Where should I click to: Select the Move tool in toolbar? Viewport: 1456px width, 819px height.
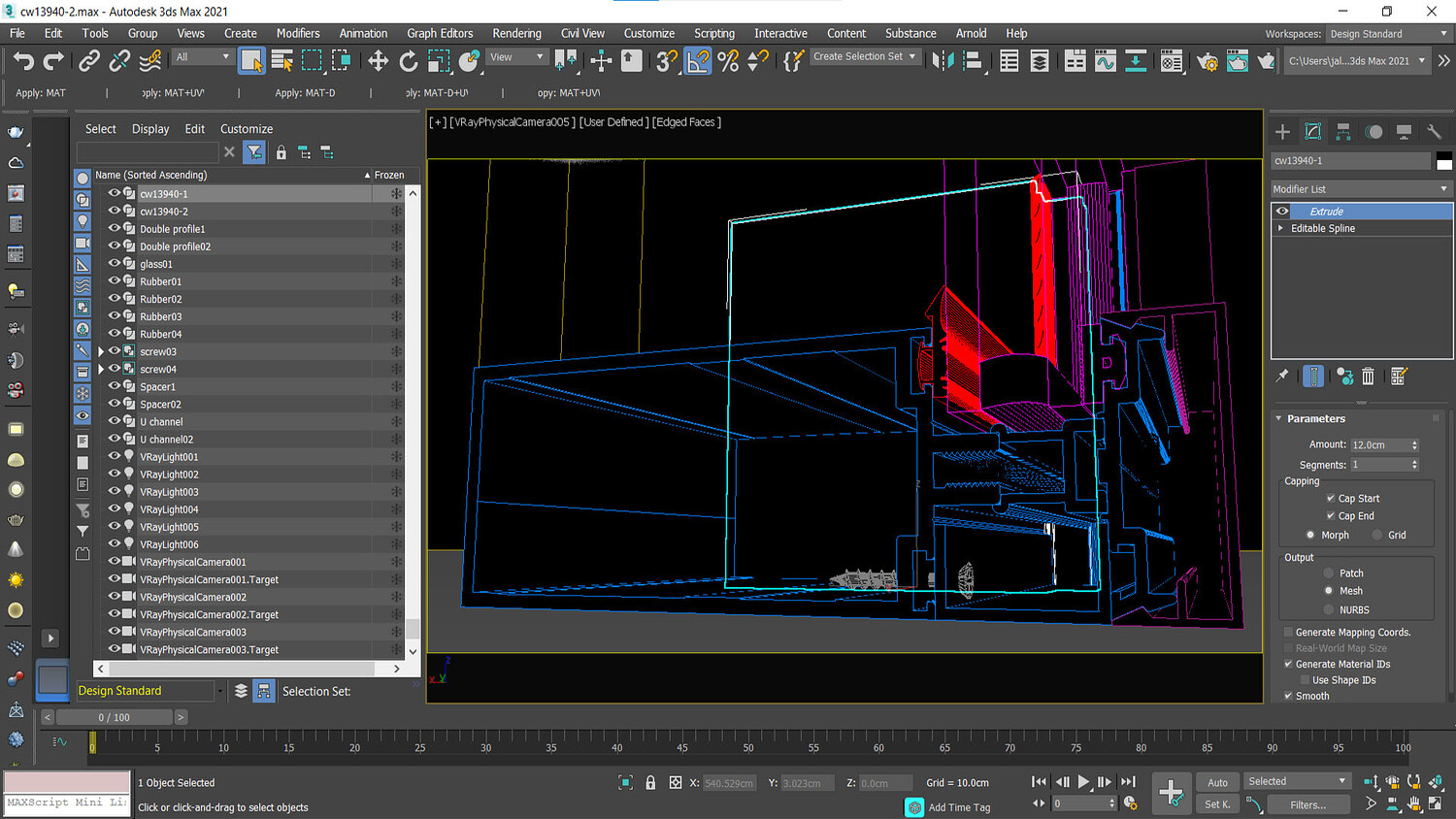coord(378,61)
